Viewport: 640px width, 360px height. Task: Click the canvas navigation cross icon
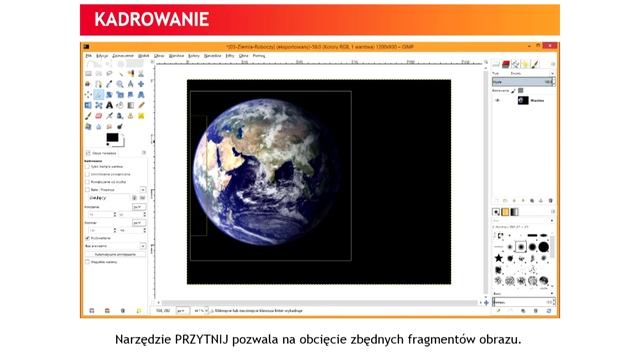(x=486, y=303)
